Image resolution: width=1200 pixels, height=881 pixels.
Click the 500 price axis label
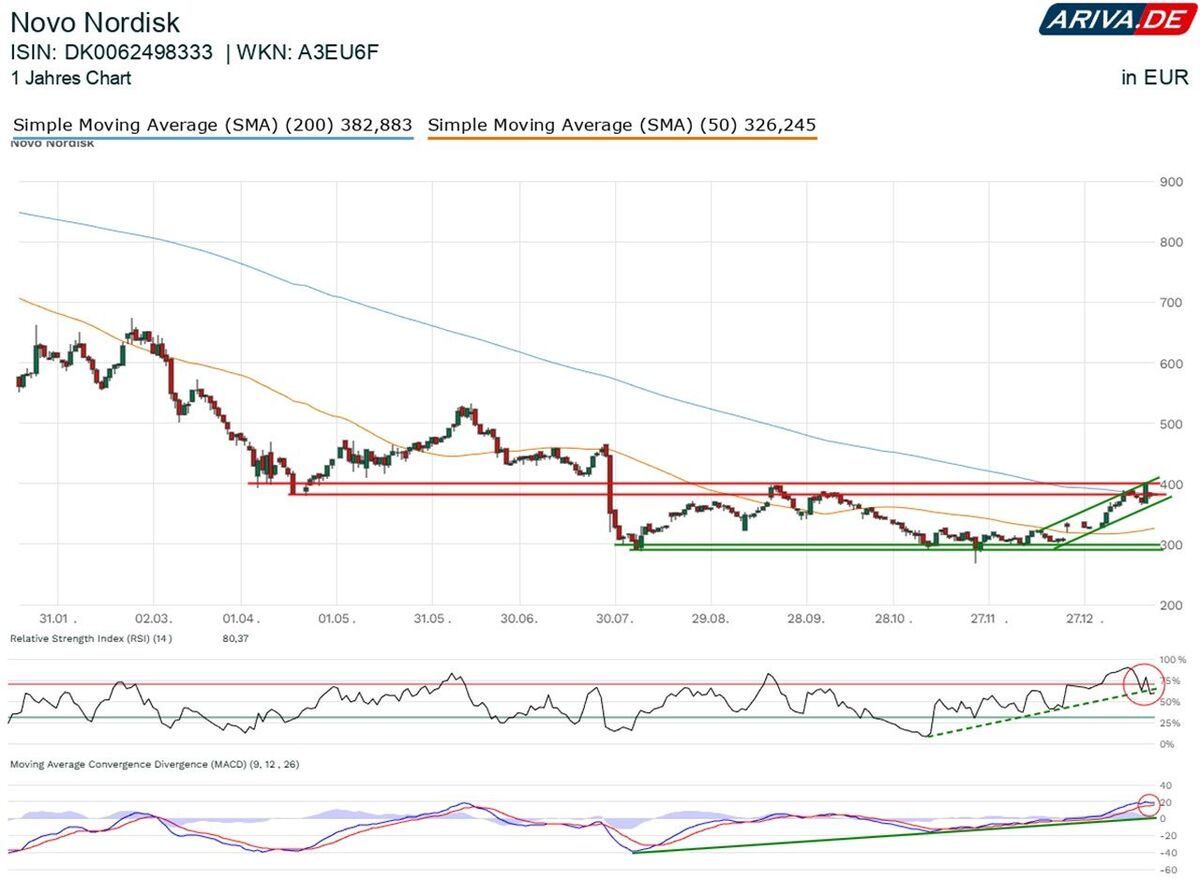pos(1172,424)
